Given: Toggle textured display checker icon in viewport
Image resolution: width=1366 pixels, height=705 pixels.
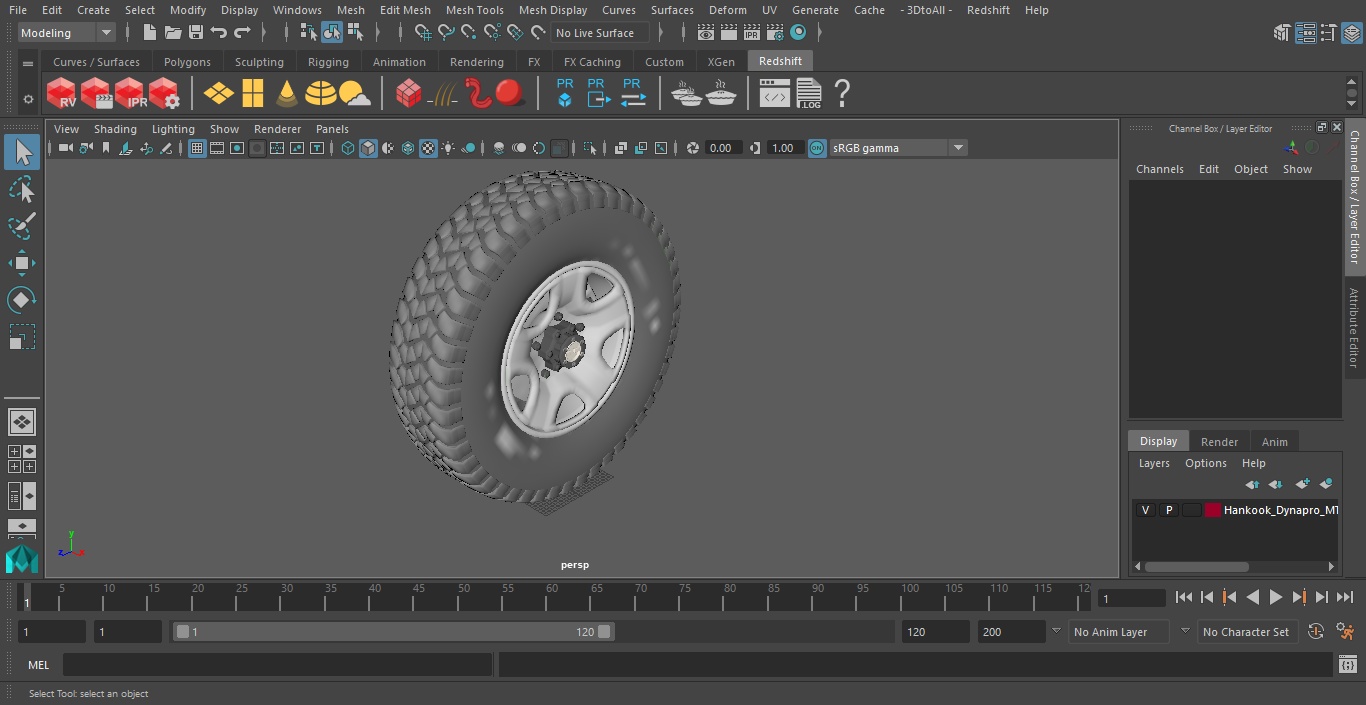Looking at the screenshot, I should coord(428,148).
